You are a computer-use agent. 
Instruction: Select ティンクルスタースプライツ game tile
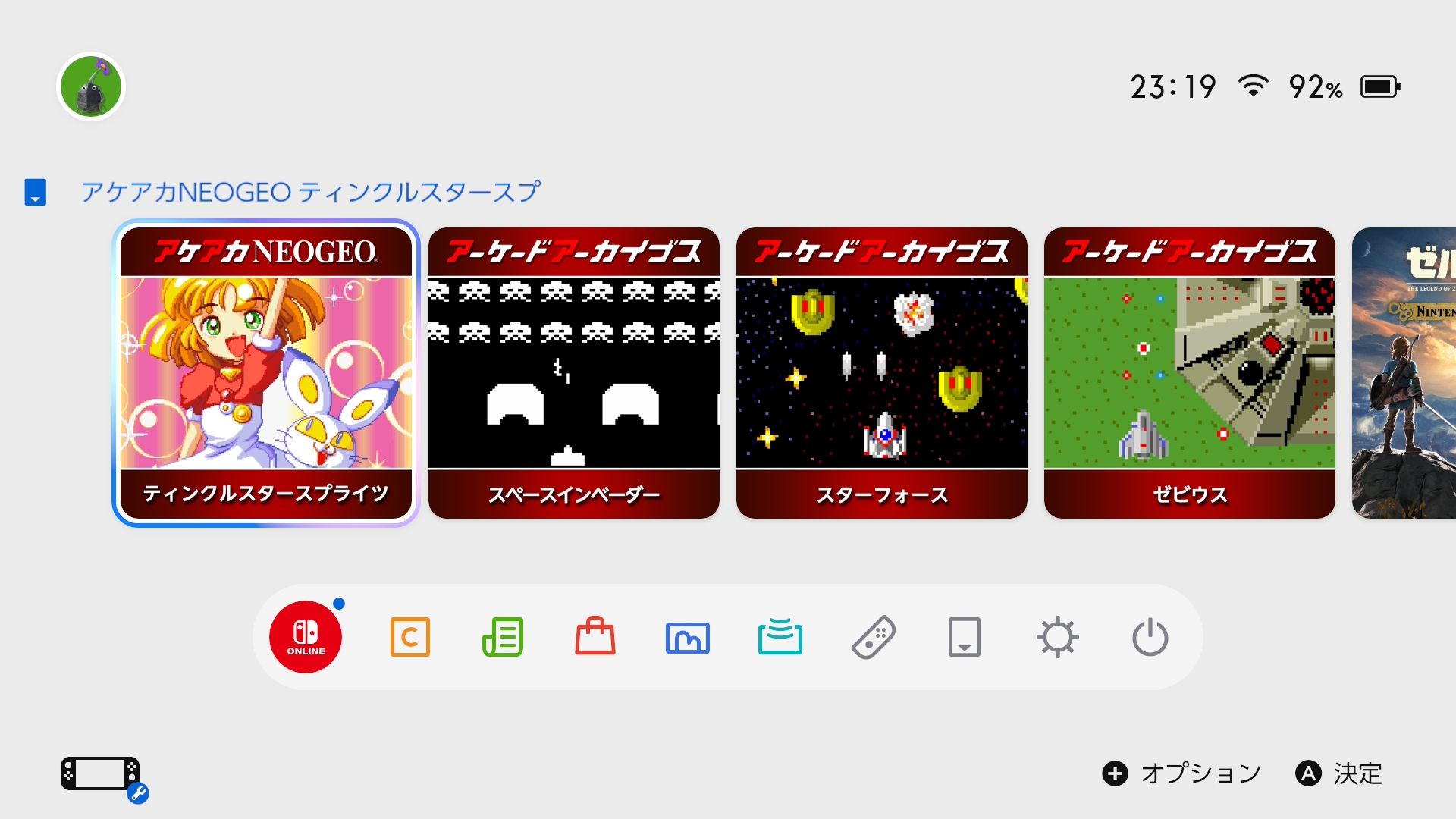(266, 373)
